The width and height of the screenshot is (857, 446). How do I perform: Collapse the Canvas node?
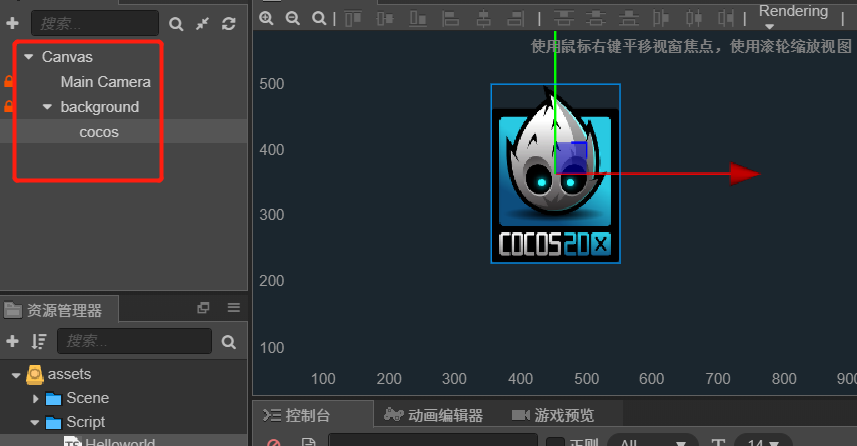coord(29,57)
